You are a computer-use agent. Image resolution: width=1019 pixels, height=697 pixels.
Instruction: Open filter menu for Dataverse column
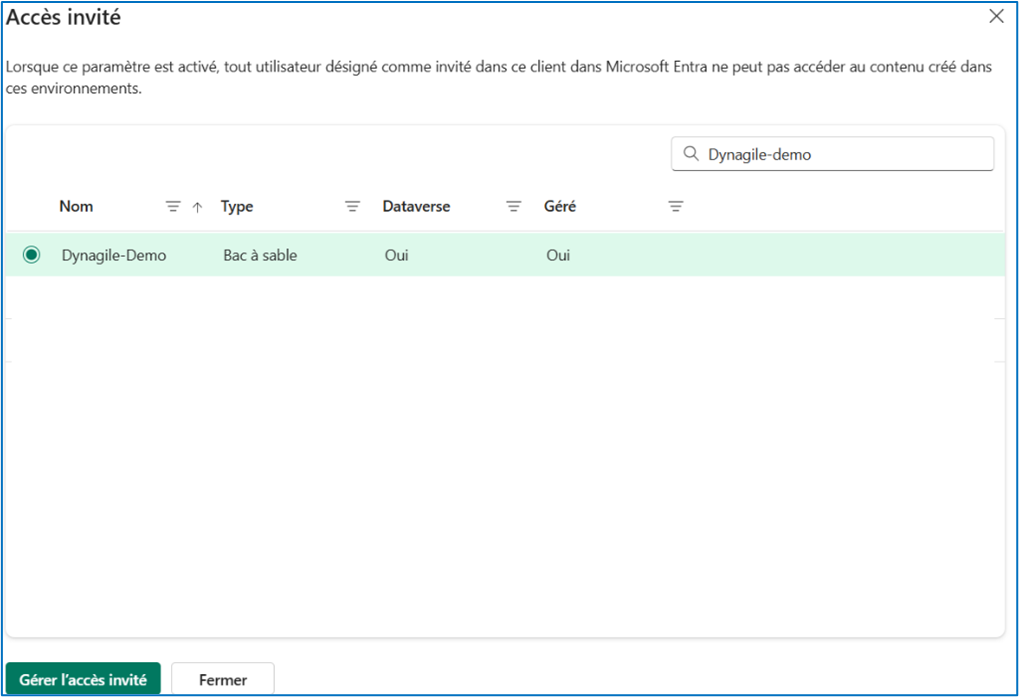pyautogui.click(x=513, y=207)
